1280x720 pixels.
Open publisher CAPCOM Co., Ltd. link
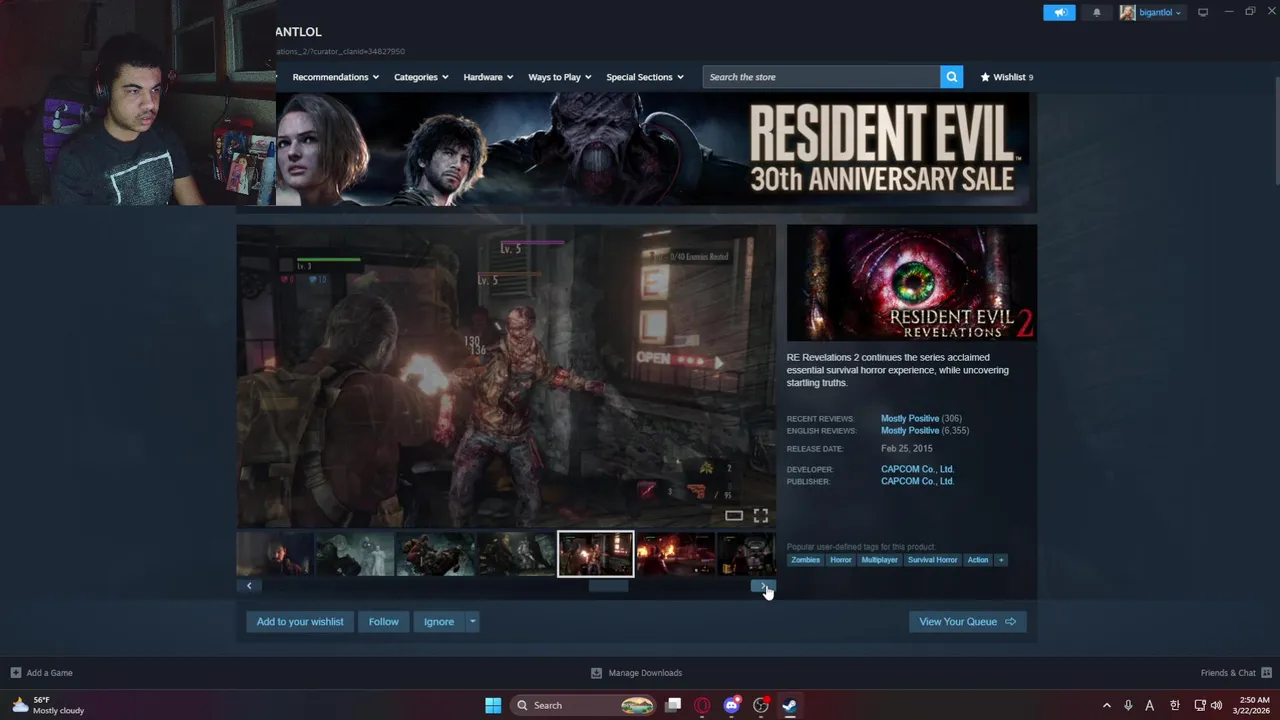click(x=917, y=481)
